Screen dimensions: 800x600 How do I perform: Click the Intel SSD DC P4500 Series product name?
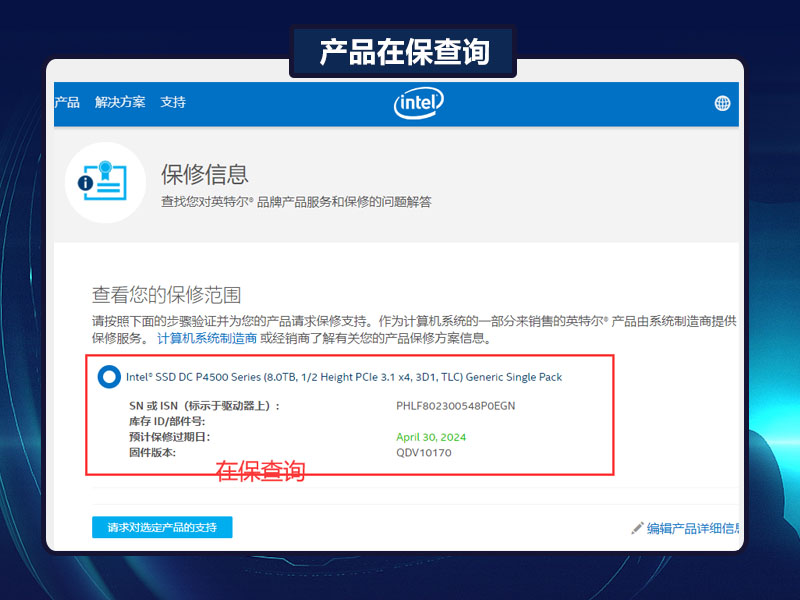tap(344, 377)
